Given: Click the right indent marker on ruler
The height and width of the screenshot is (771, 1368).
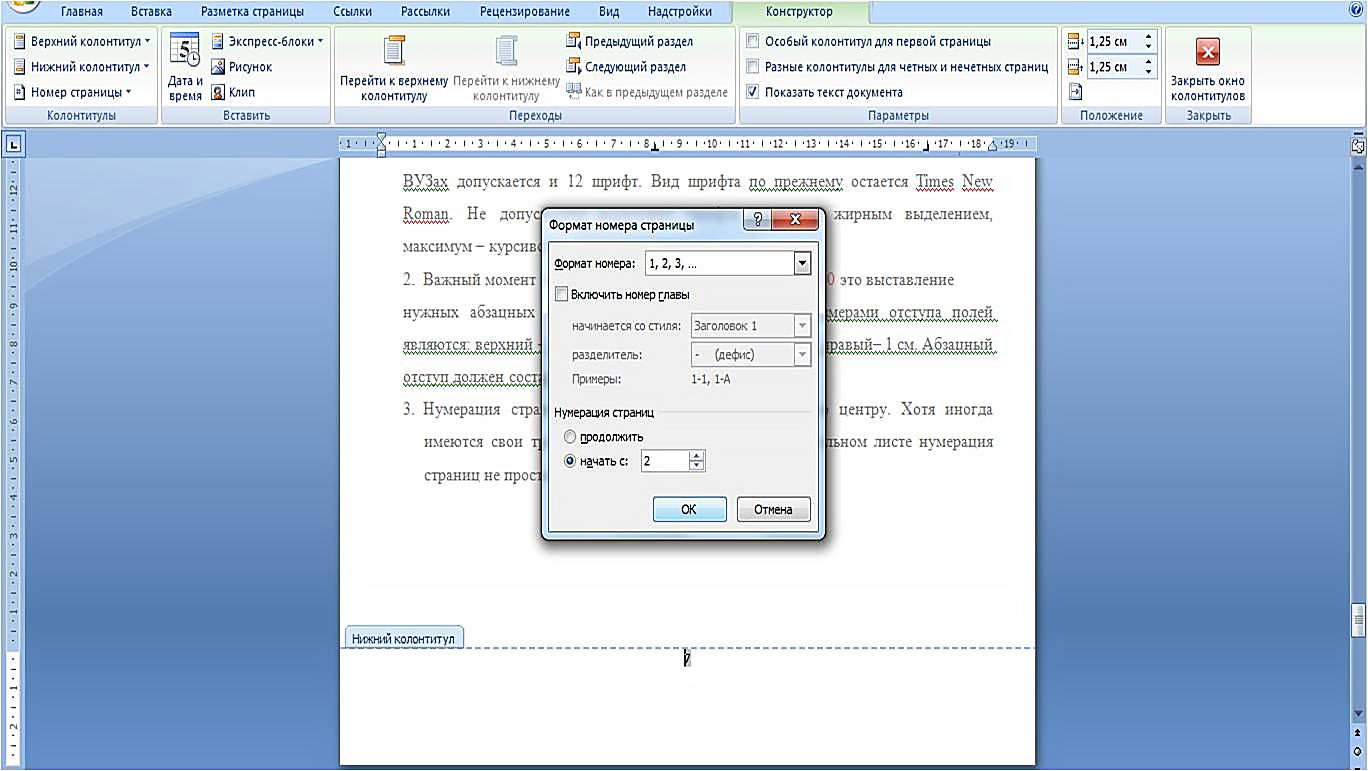Looking at the screenshot, I should (x=992, y=146).
